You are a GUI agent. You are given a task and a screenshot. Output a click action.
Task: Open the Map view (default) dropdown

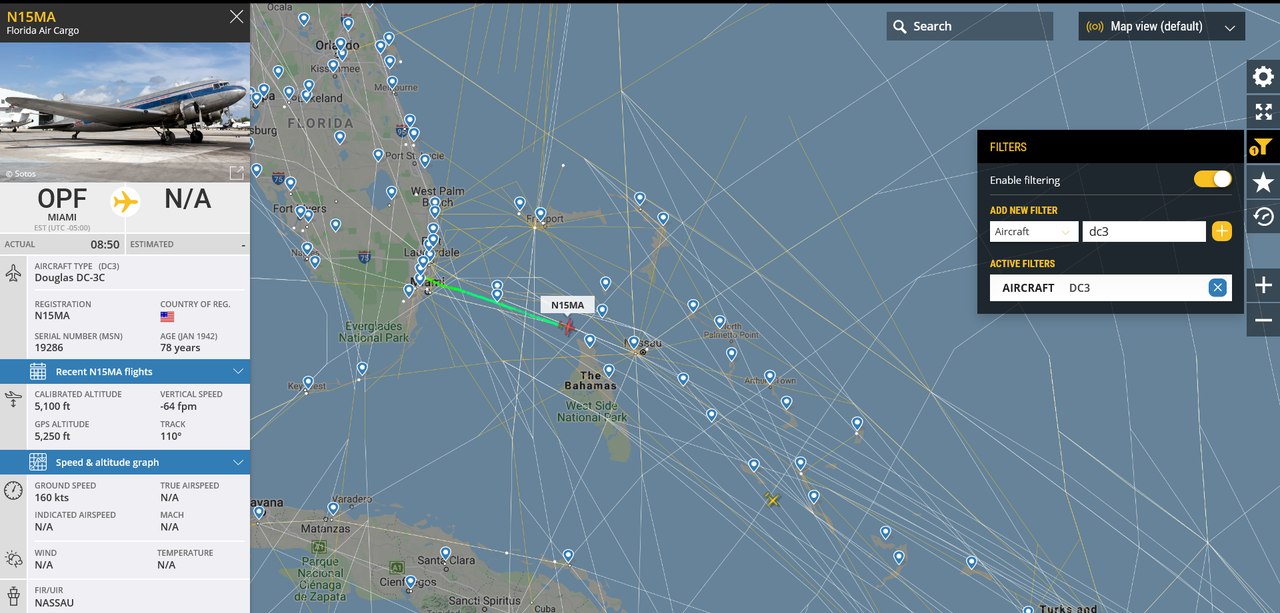(1161, 27)
